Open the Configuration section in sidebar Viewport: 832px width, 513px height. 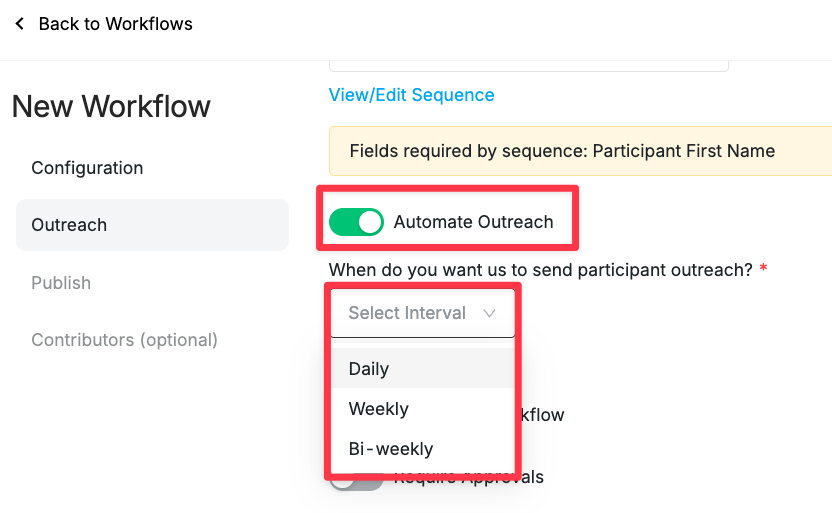click(87, 168)
